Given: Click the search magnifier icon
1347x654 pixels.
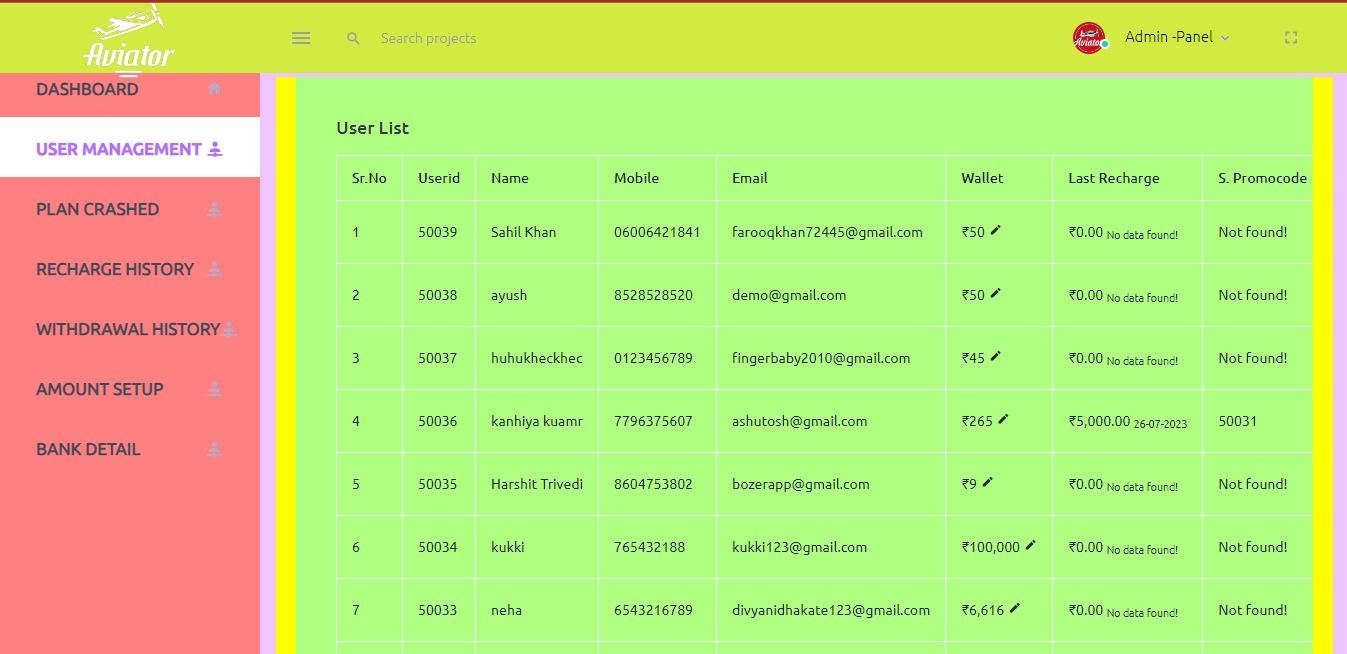Looking at the screenshot, I should point(353,38).
